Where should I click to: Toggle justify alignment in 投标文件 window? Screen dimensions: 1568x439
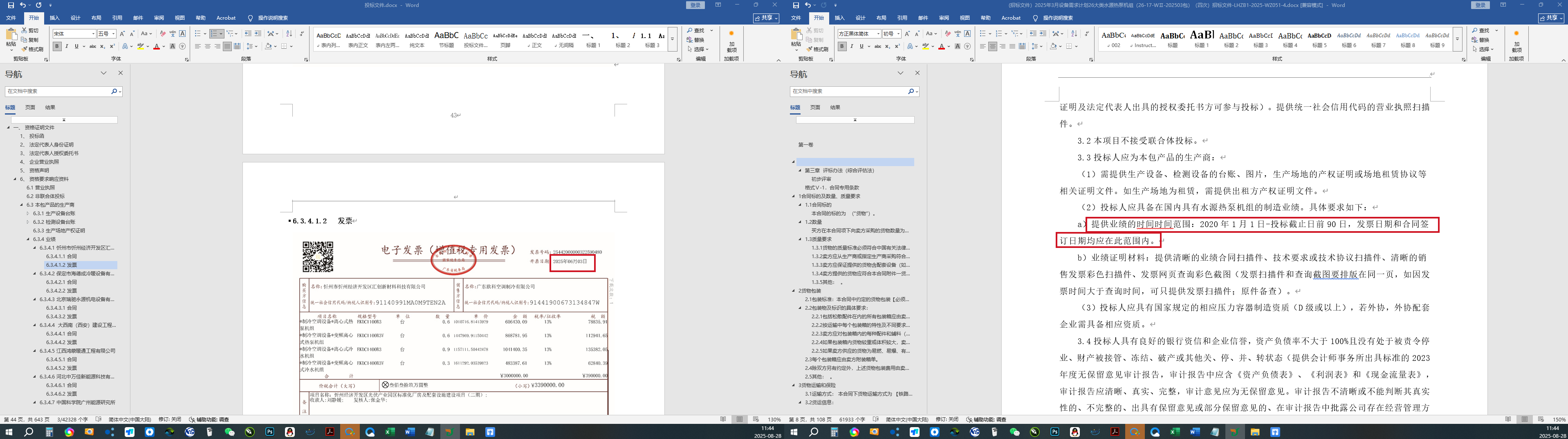coord(227,46)
